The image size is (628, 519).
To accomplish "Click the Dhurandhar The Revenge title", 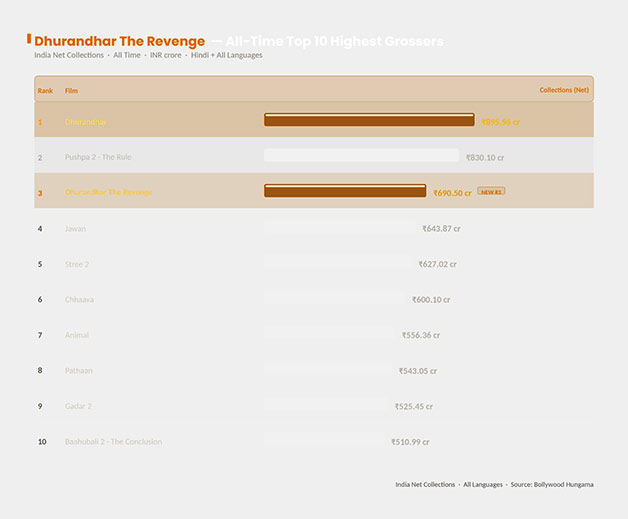I will click(x=120, y=41).
